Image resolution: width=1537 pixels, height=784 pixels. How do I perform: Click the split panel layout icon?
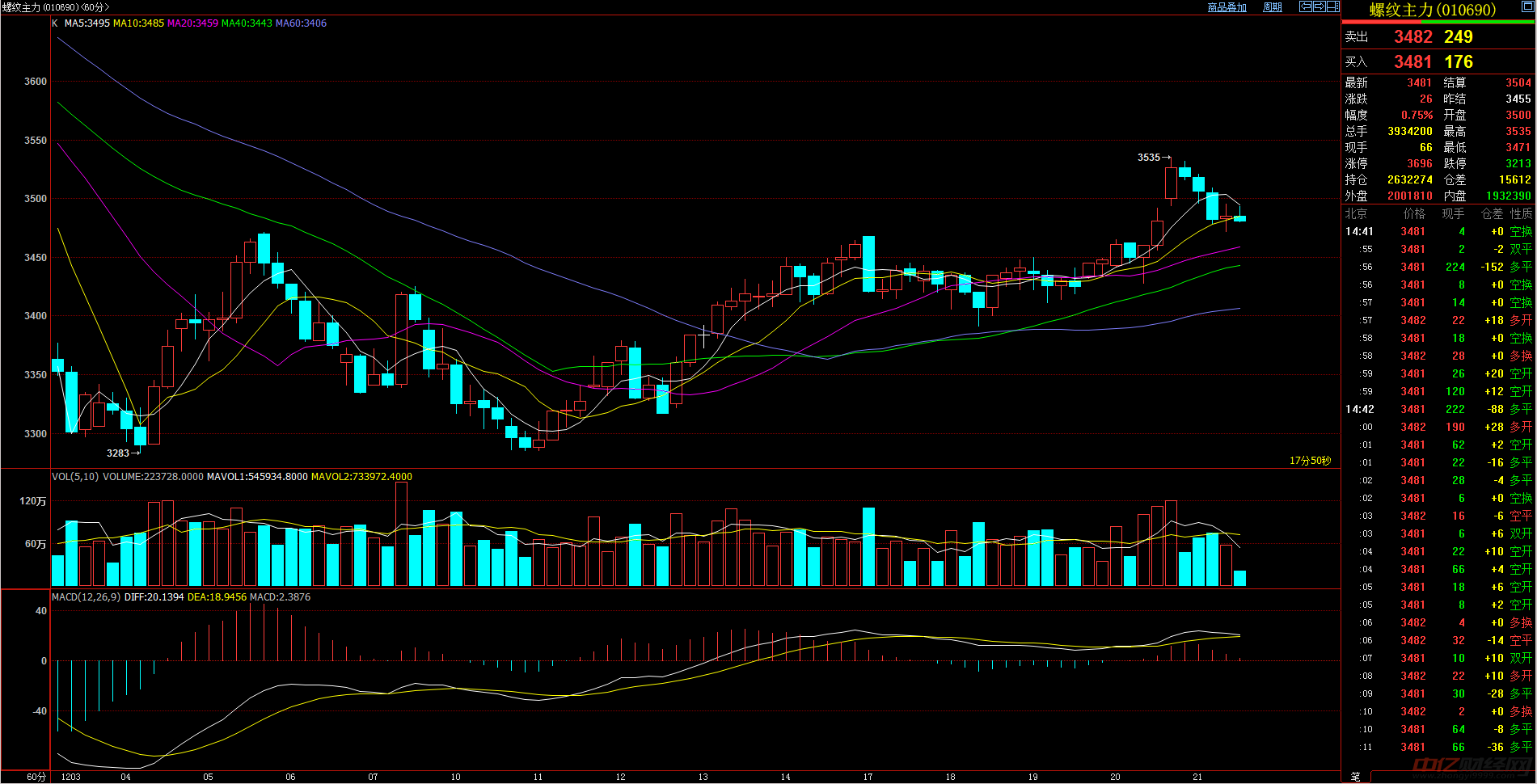coord(1332,6)
